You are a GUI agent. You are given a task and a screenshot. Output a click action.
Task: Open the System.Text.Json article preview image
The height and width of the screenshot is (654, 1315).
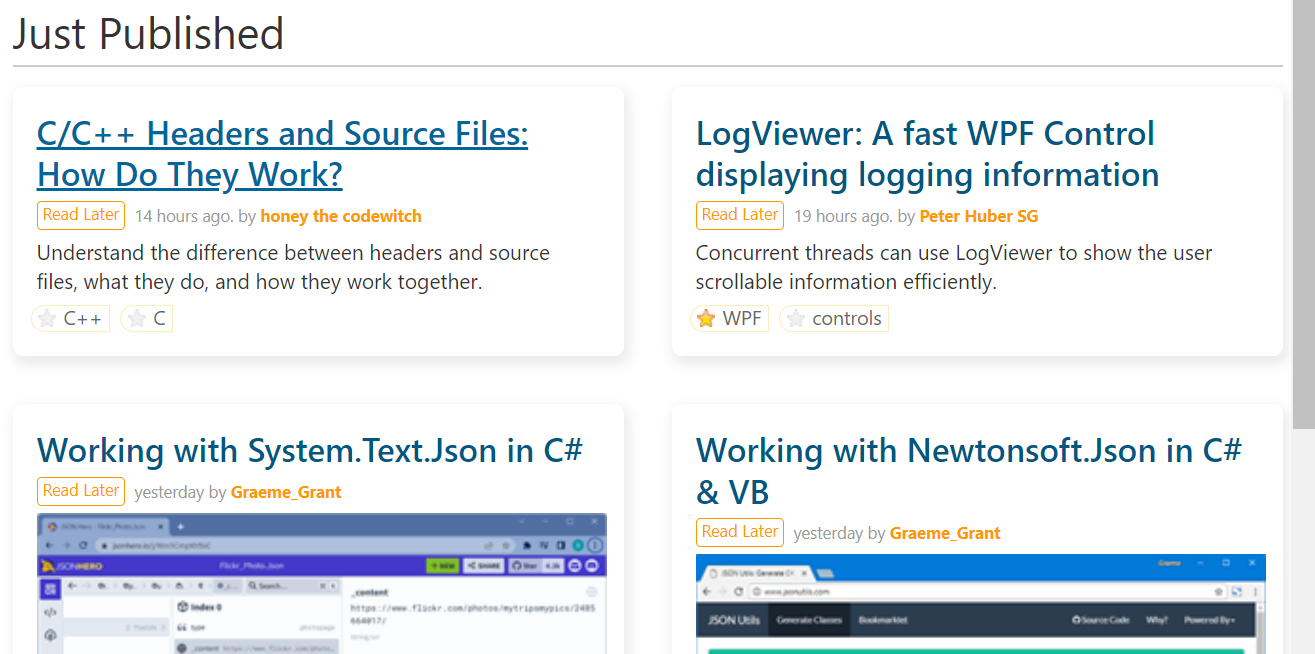[322, 584]
